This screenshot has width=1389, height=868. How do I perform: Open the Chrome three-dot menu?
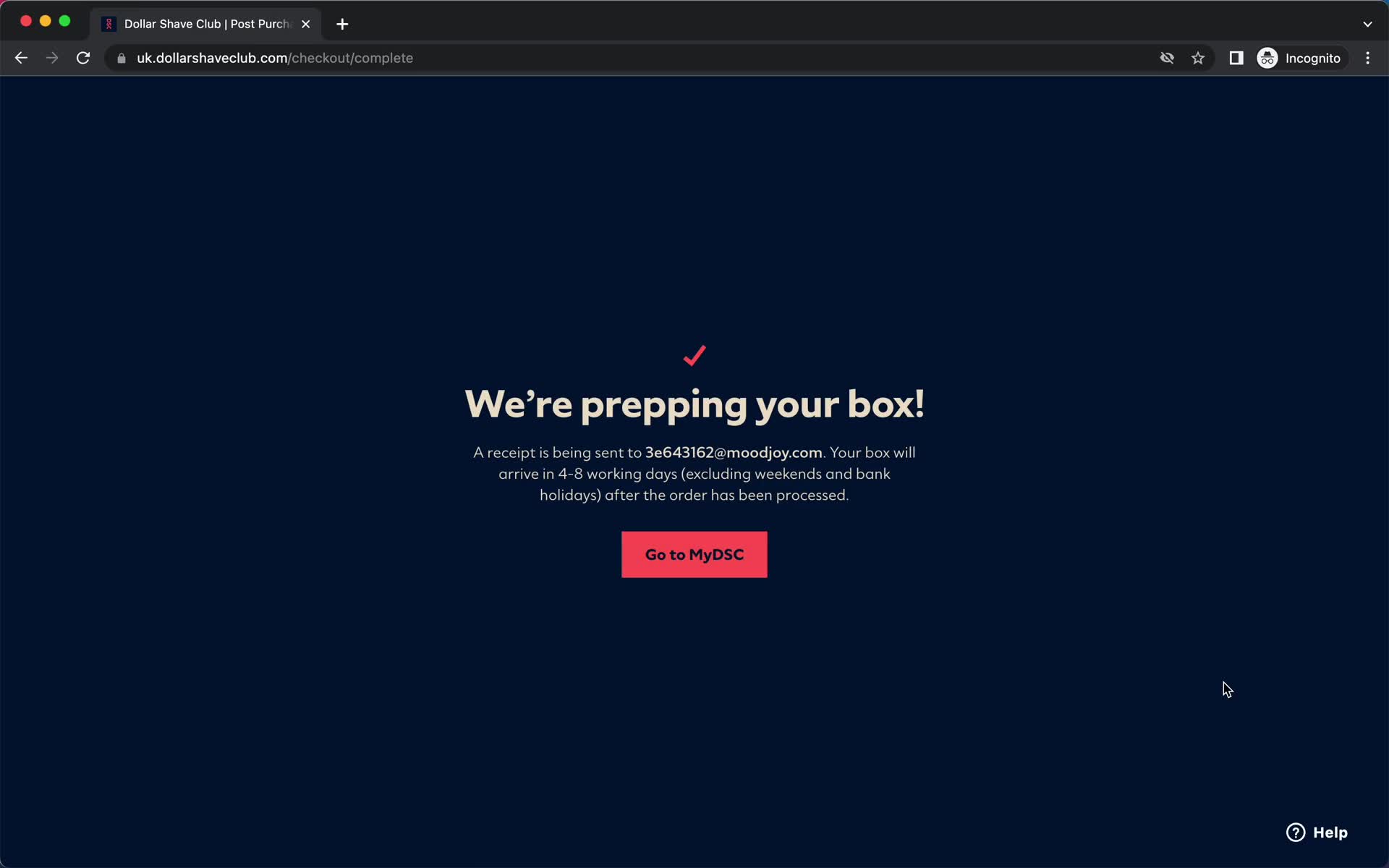coord(1367,58)
